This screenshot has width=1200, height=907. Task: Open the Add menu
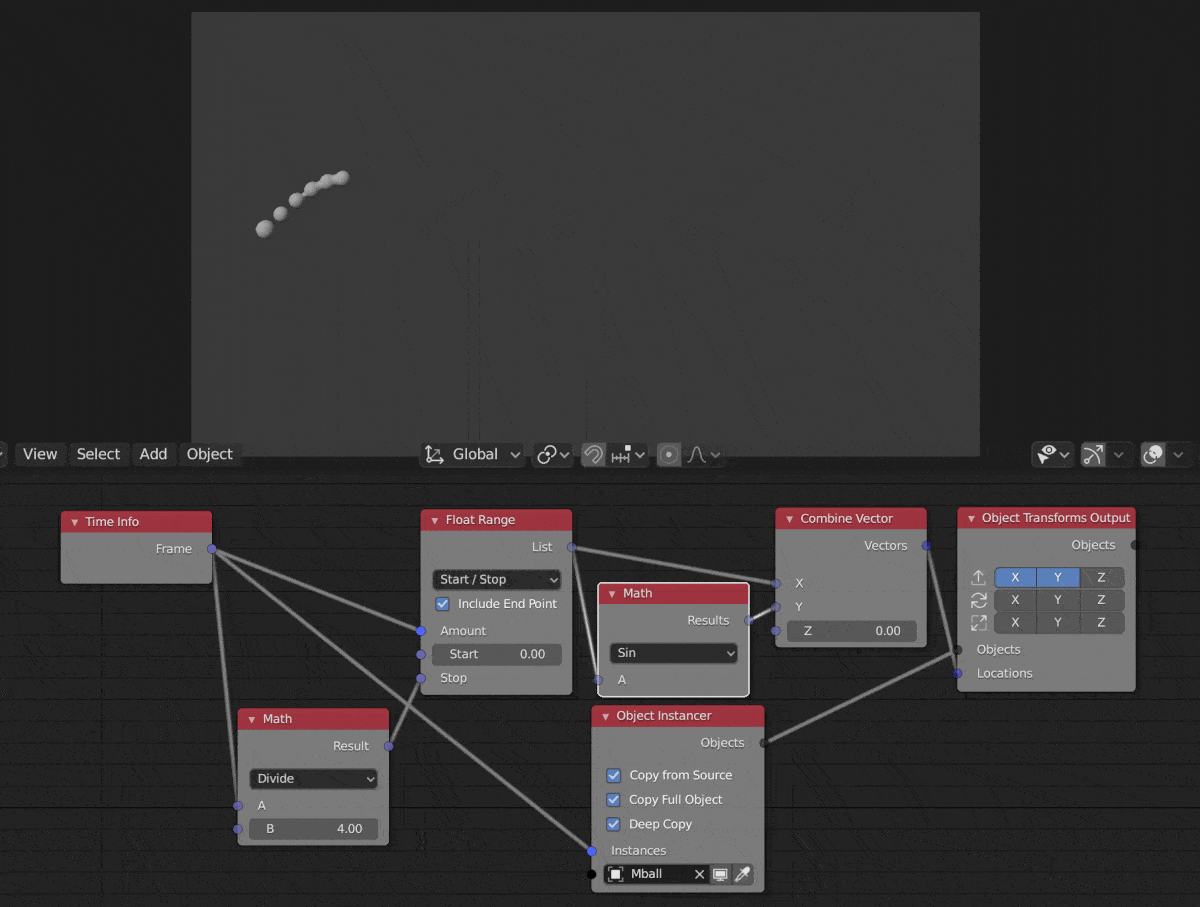click(x=153, y=454)
